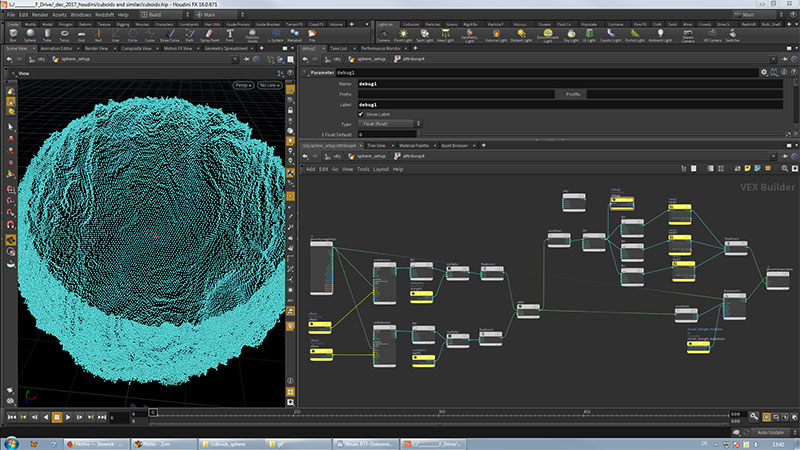Add a Switcher from the shelf
Image resolution: width=800 pixels, height=450 pixels.
click(x=733, y=35)
